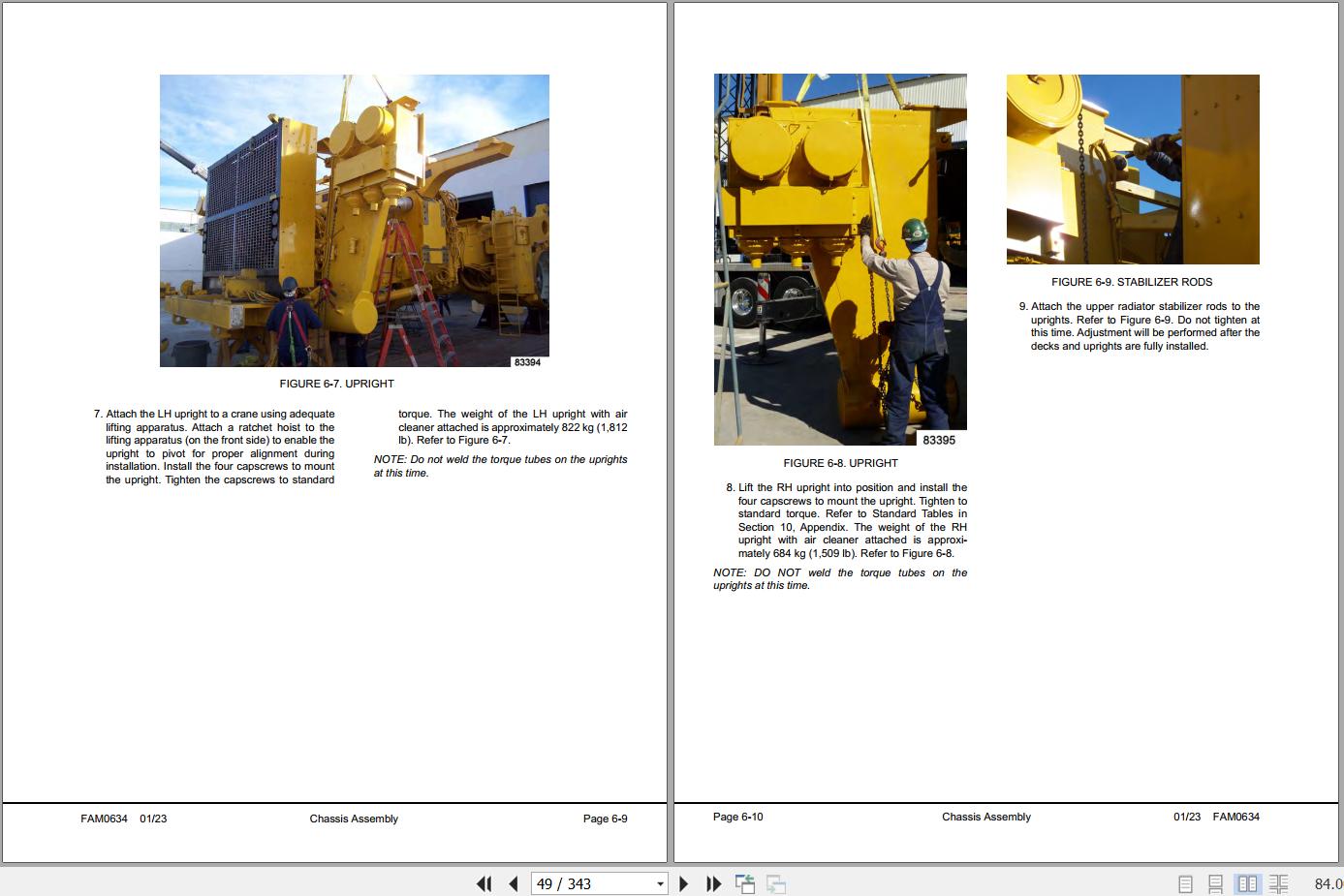Screen dimensions: 1344x896
Task: Open the page number dropdown arrow
Action: coord(661,883)
